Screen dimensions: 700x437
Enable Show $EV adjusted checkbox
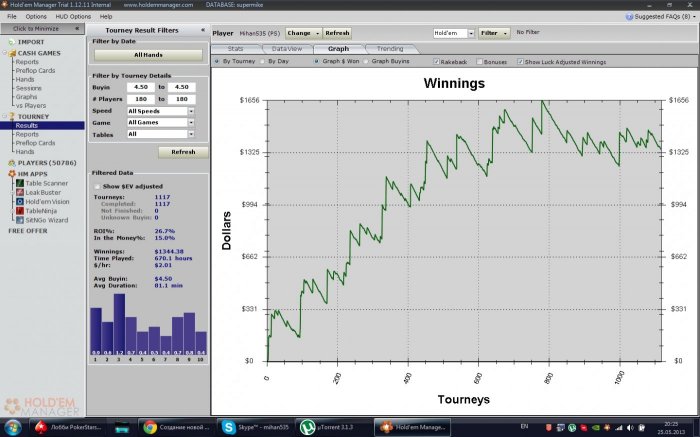pos(97,187)
